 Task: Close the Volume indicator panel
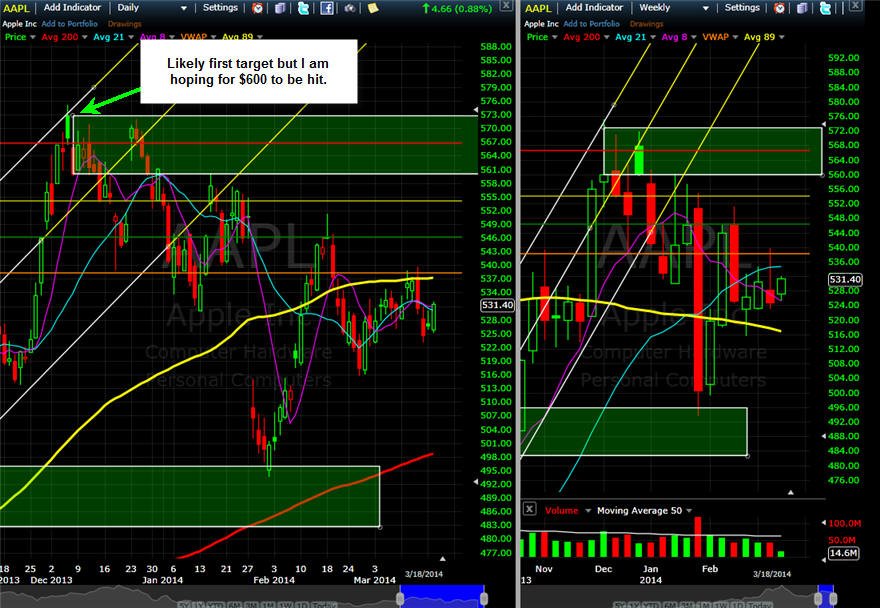(x=529, y=509)
